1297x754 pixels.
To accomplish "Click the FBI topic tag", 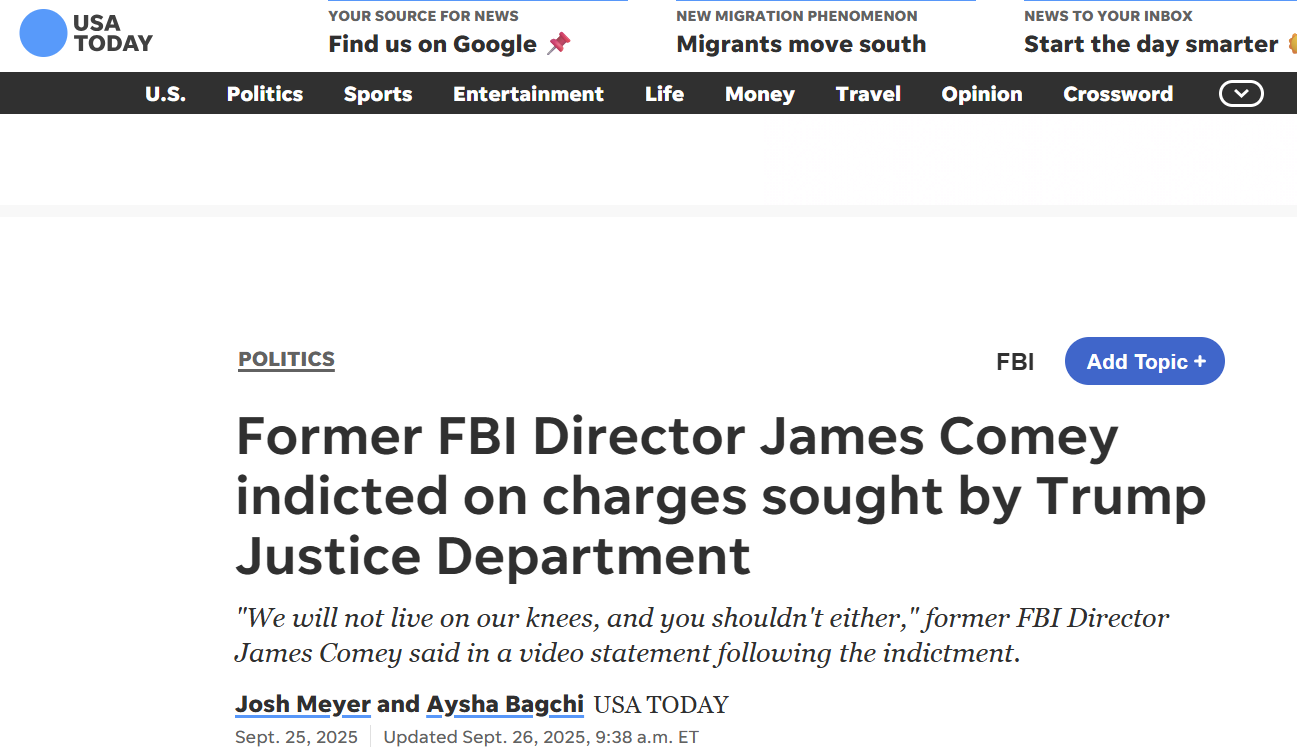I will [1015, 362].
